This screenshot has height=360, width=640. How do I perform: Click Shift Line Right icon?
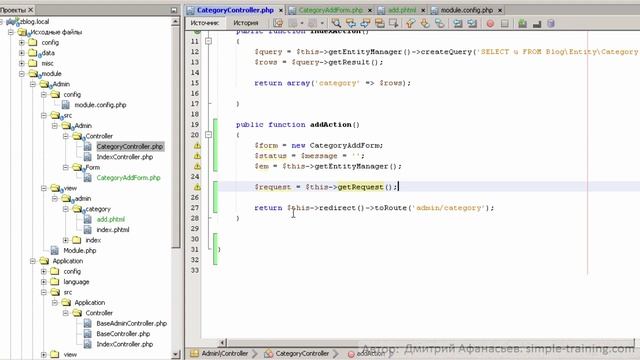pos(472,23)
